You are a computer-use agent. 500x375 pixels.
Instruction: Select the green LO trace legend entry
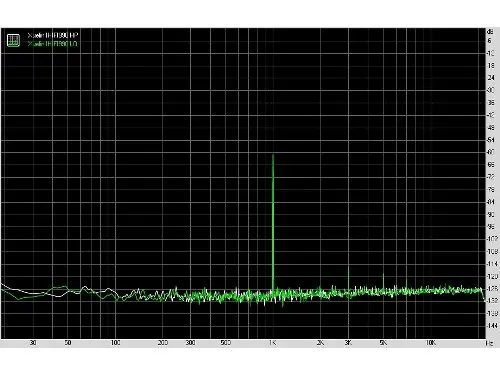(x=53, y=44)
